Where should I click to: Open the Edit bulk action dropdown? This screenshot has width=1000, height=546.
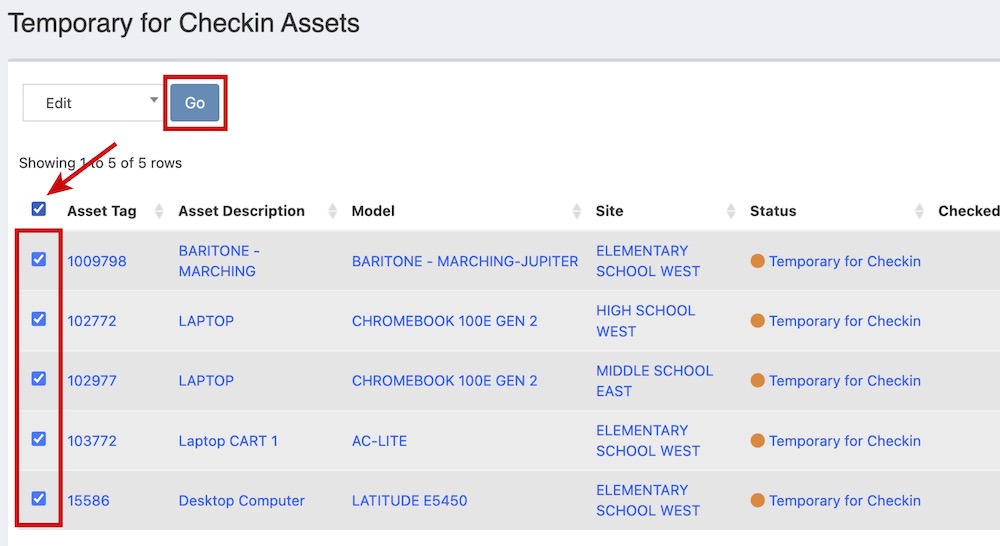[92, 103]
